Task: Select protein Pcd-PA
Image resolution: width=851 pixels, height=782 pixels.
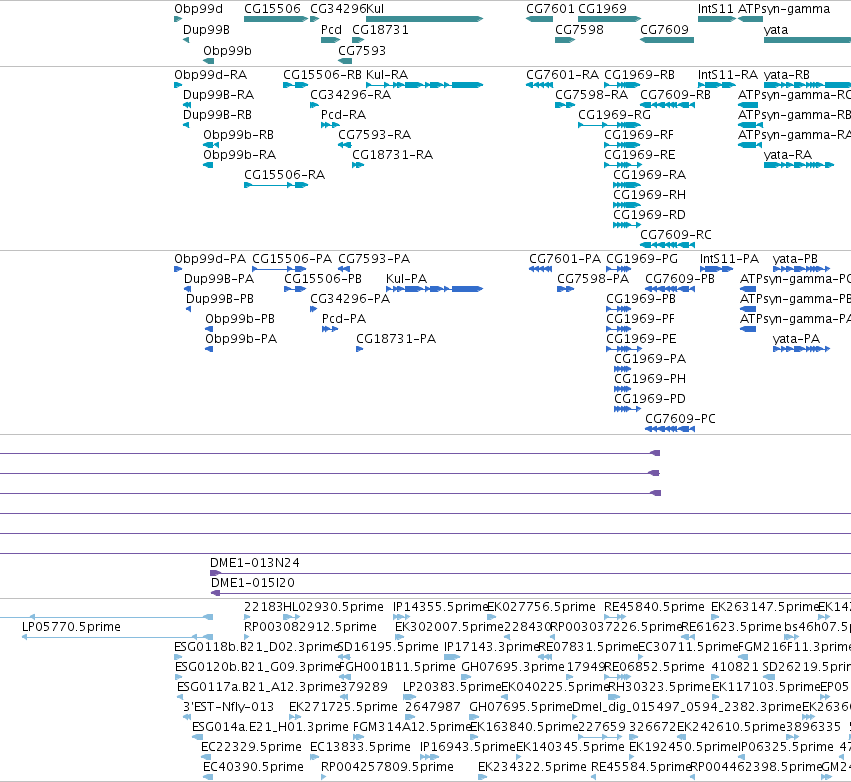Action: tap(330, 329)
